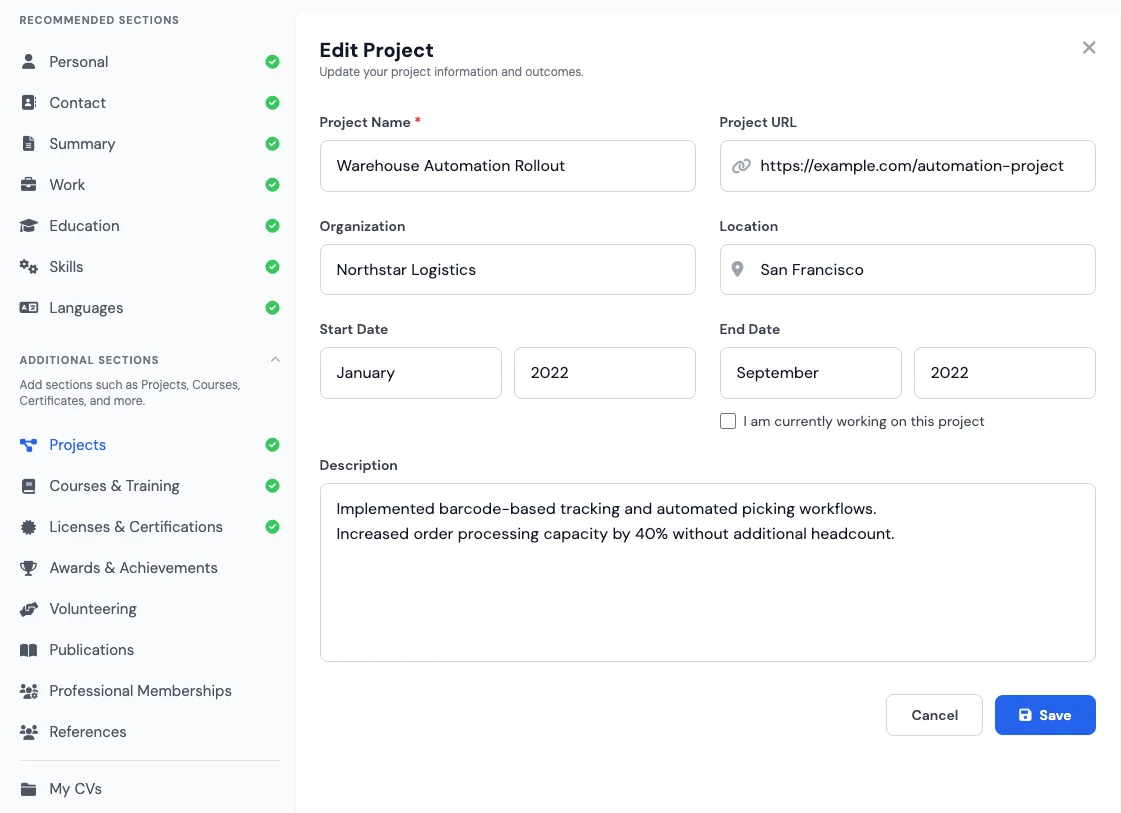Screen dimensions: 1121x813
Task: Open the Start Date month dropdown (January)
Action: pyautogui.click(x=410, y=373)
